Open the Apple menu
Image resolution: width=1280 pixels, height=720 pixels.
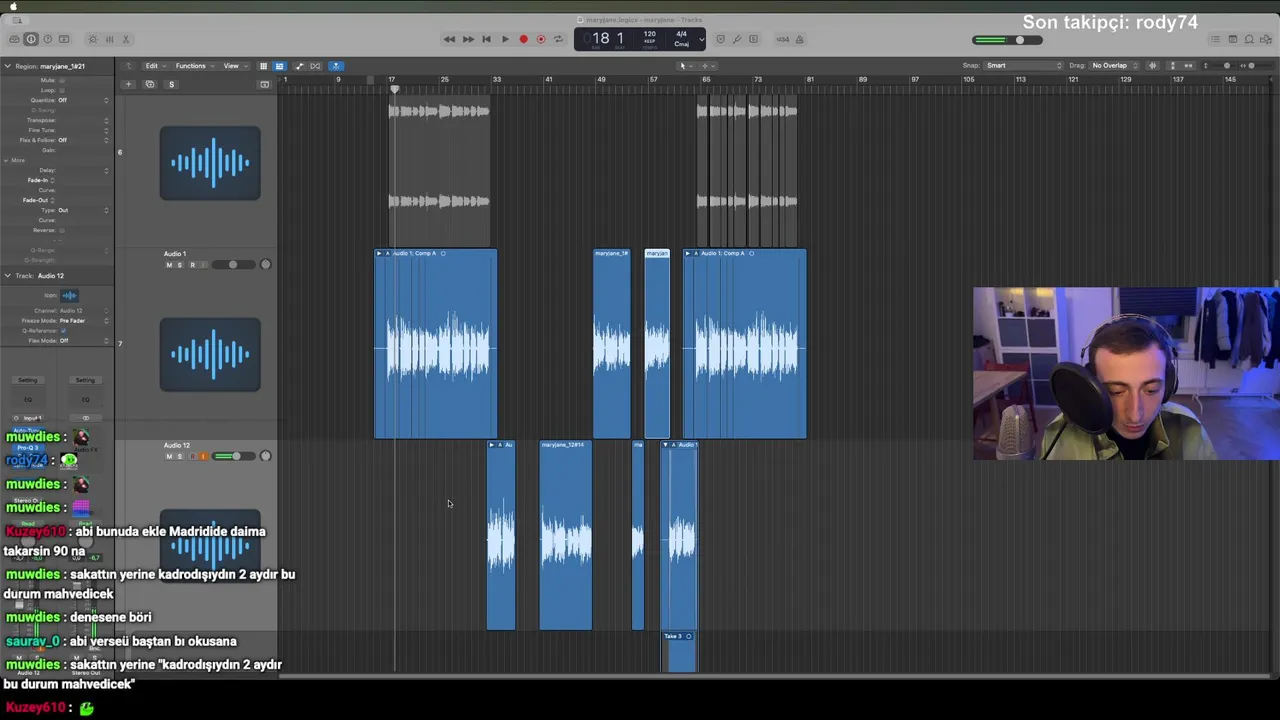(14, 6)
